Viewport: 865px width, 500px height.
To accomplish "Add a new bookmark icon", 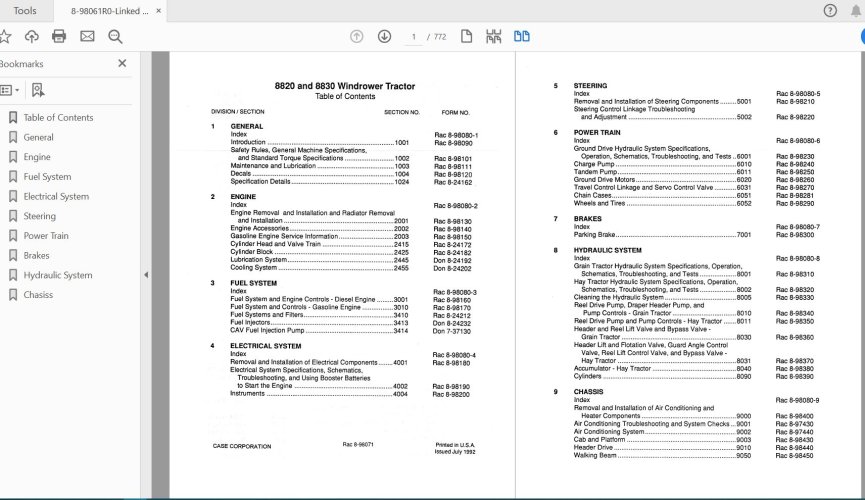I will [38, 90].
